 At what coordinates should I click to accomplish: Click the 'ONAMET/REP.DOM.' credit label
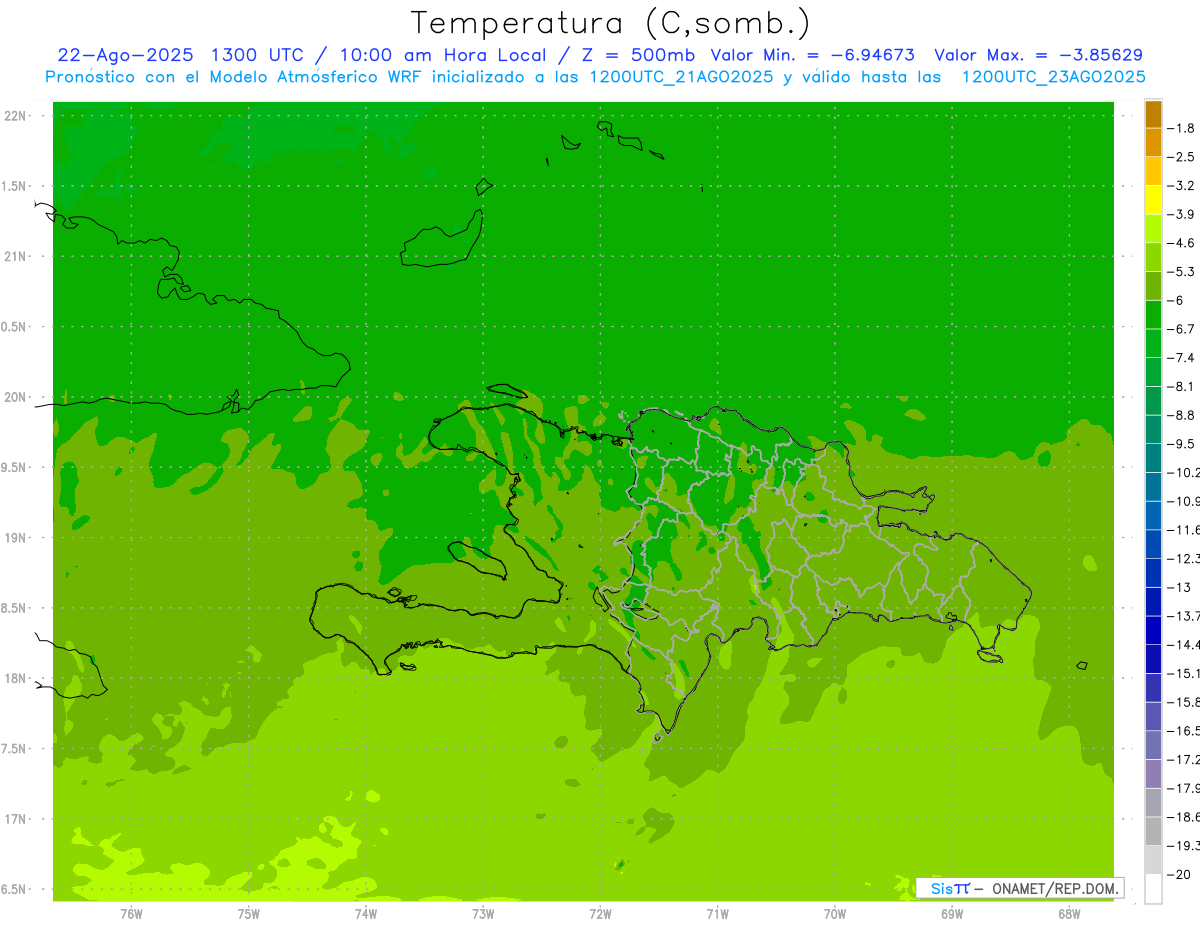tap(1054, 888)
